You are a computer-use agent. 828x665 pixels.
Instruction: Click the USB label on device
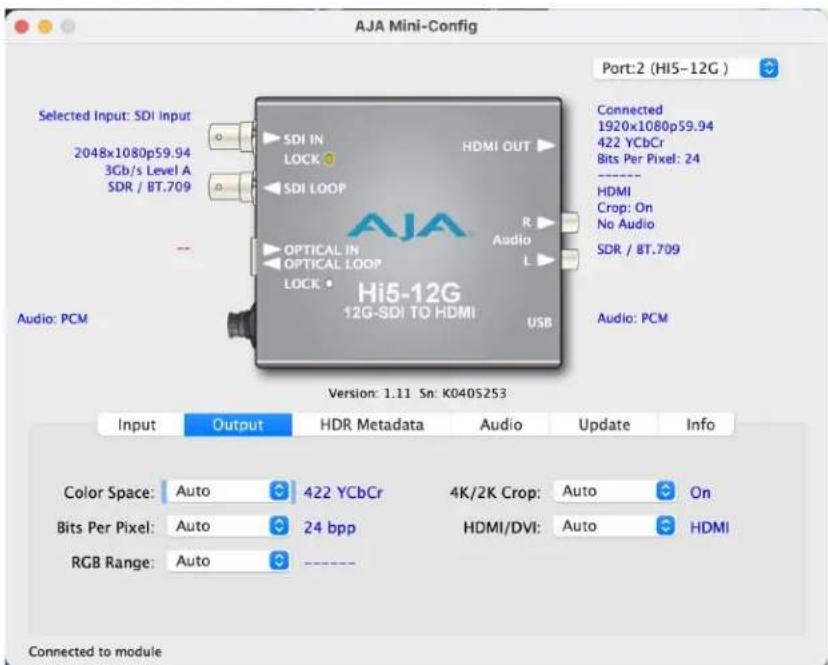(539, 322)
